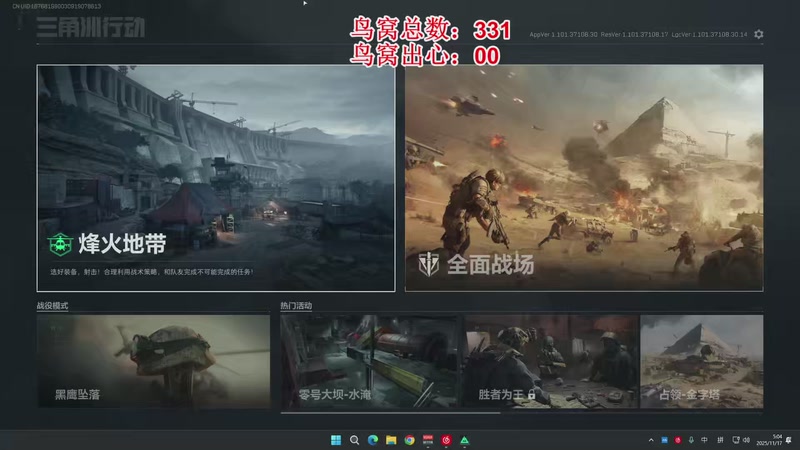800x450 pixels.
Task: Open the red recorder app in taskbar
Action: pos(428,440)
